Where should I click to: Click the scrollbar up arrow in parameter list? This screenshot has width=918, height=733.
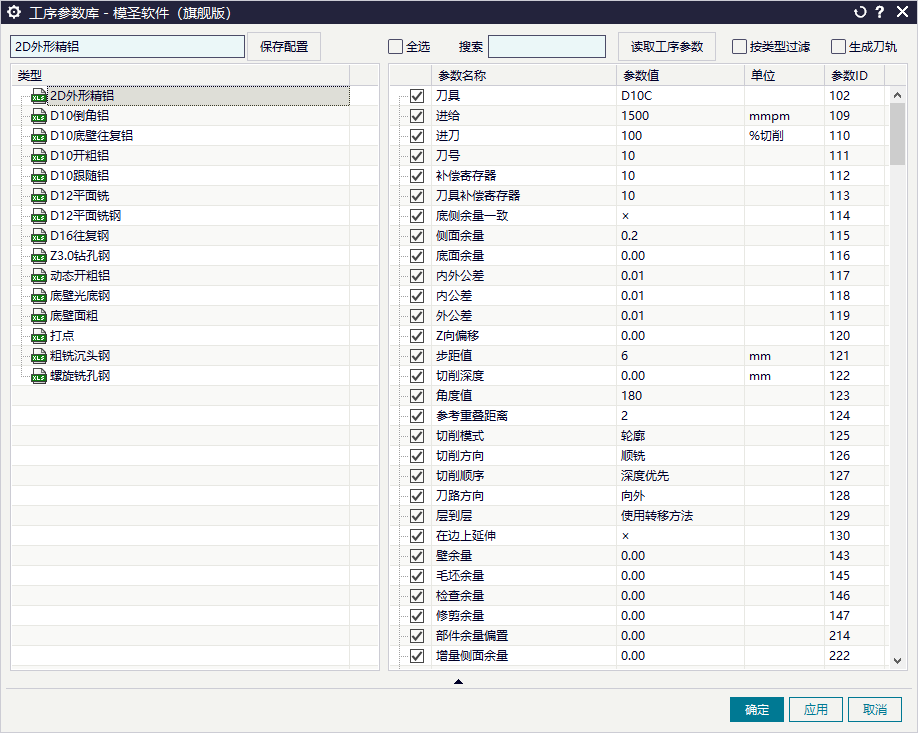898,95
